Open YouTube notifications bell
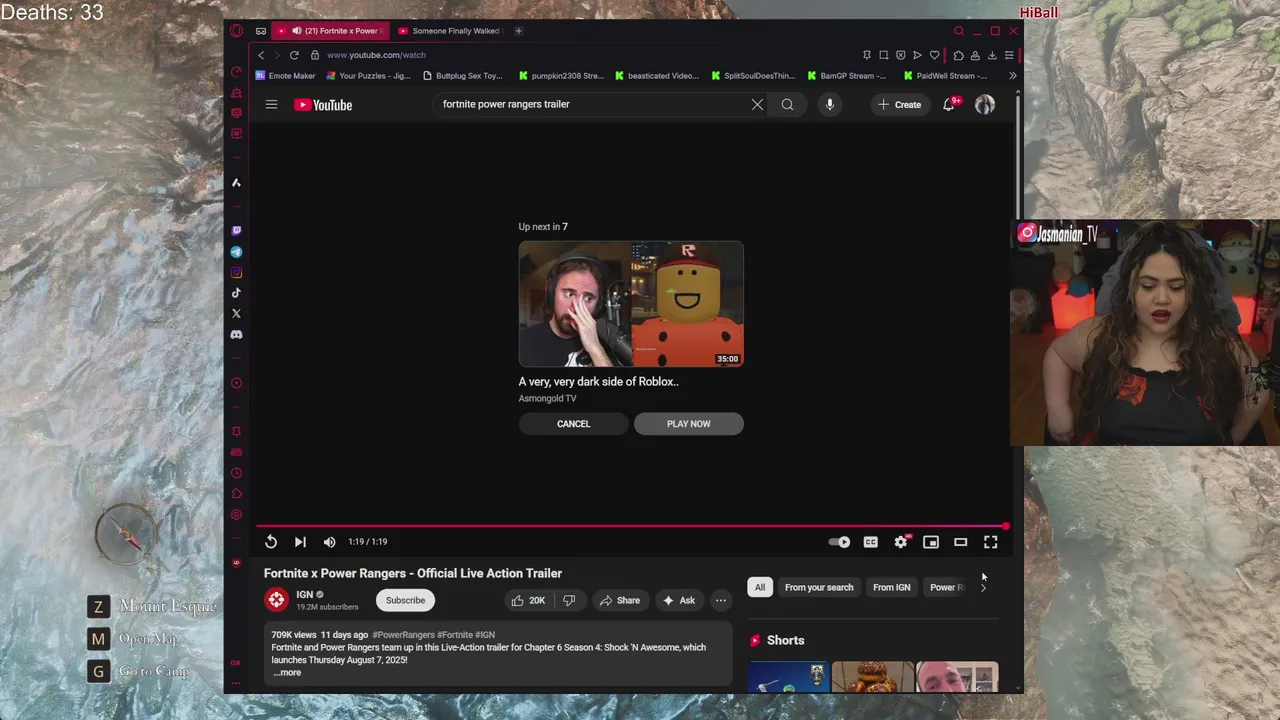The width and height of the screenshot is (1280, 720). 949,104
